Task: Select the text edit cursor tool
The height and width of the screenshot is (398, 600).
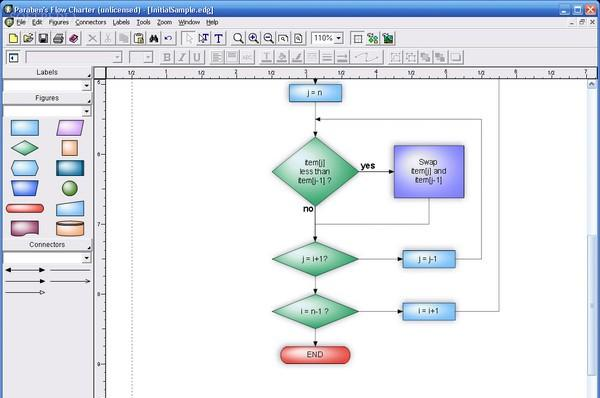Action: click(x=204, y=38)
